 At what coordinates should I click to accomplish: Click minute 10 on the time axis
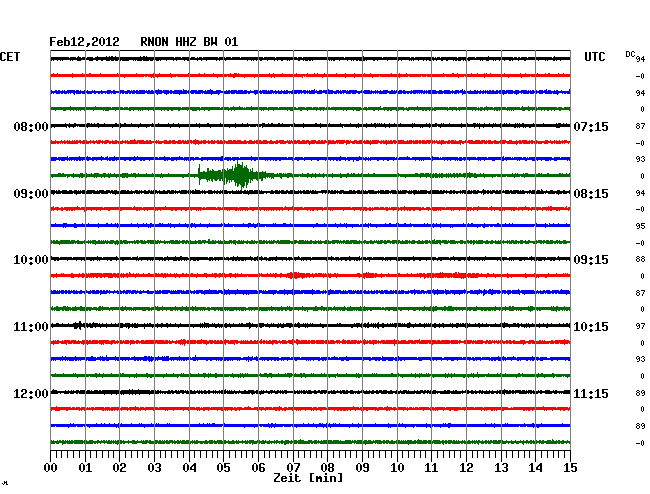(x=397, y=468)
